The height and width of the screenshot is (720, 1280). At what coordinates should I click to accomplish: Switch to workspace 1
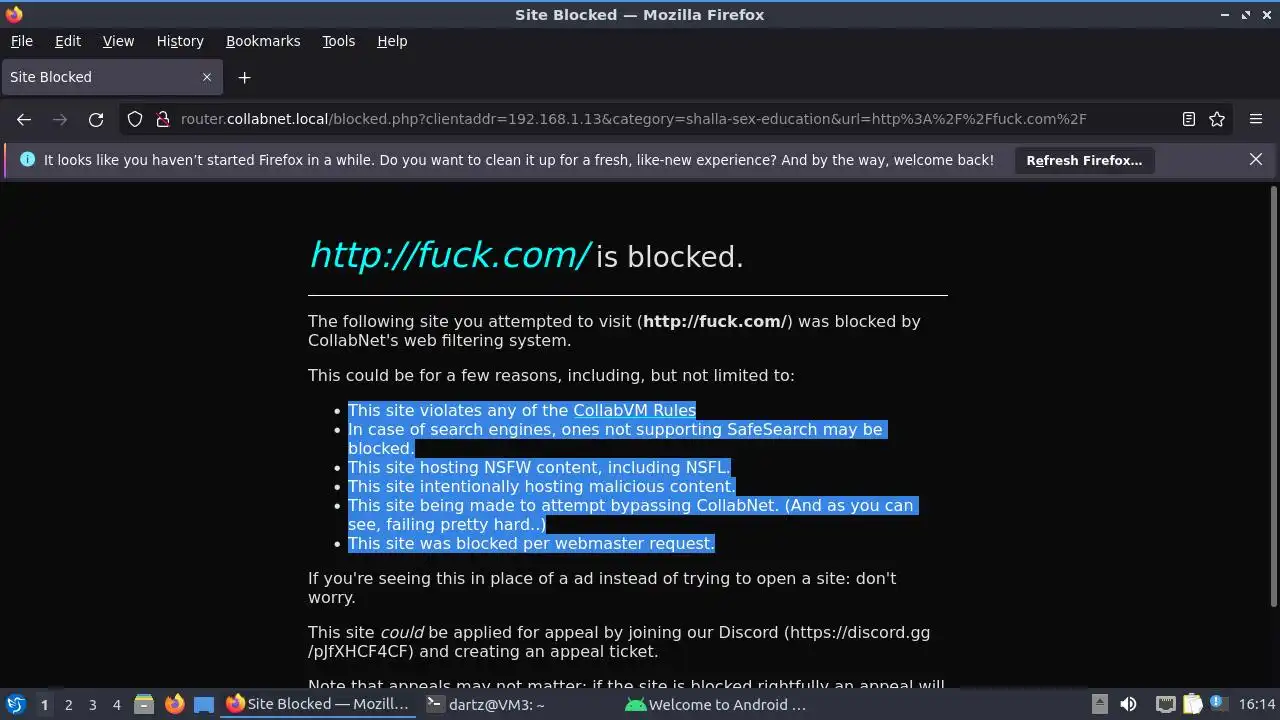point(44,705)
